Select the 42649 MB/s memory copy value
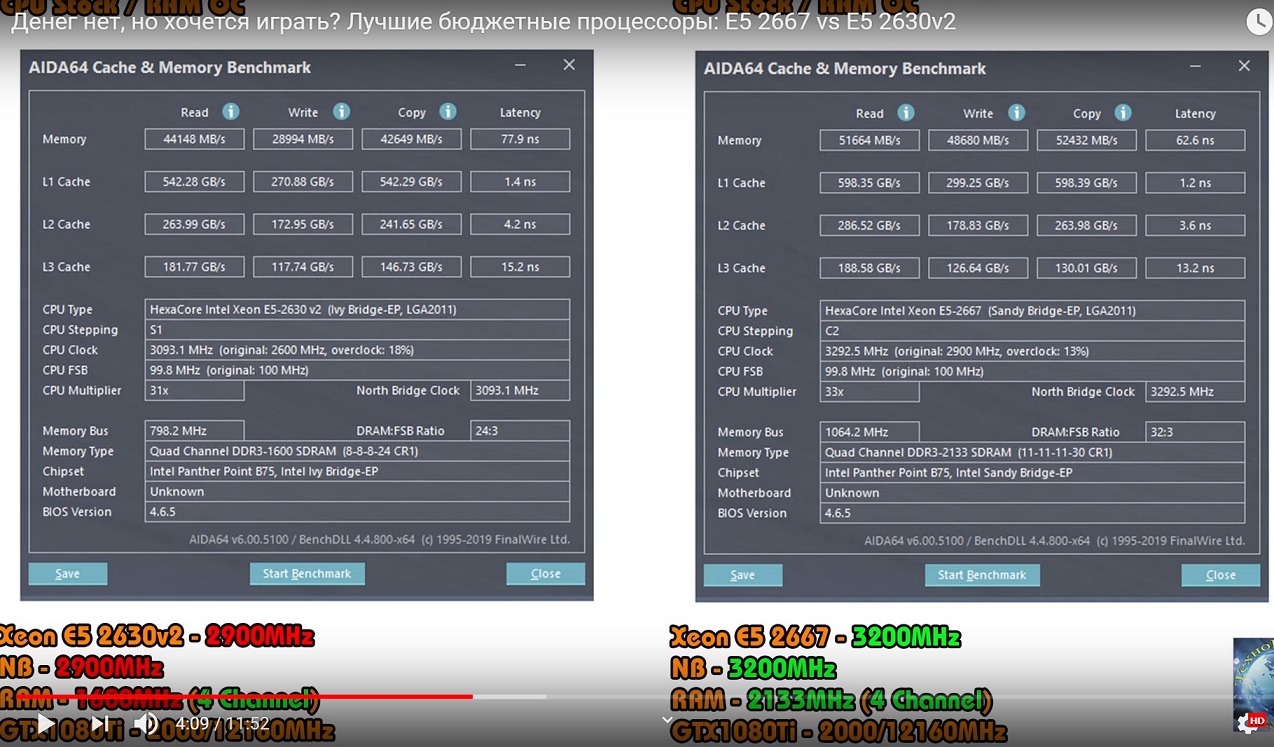This screenshot has width=1274, height=747. click(412, 139)
